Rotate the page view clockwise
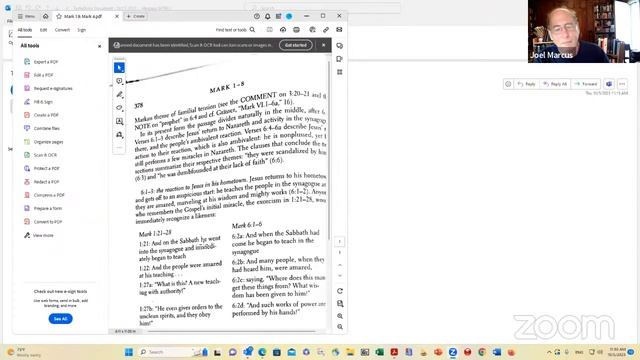This screenshot has width=640, height=360. tap(340, 291)
